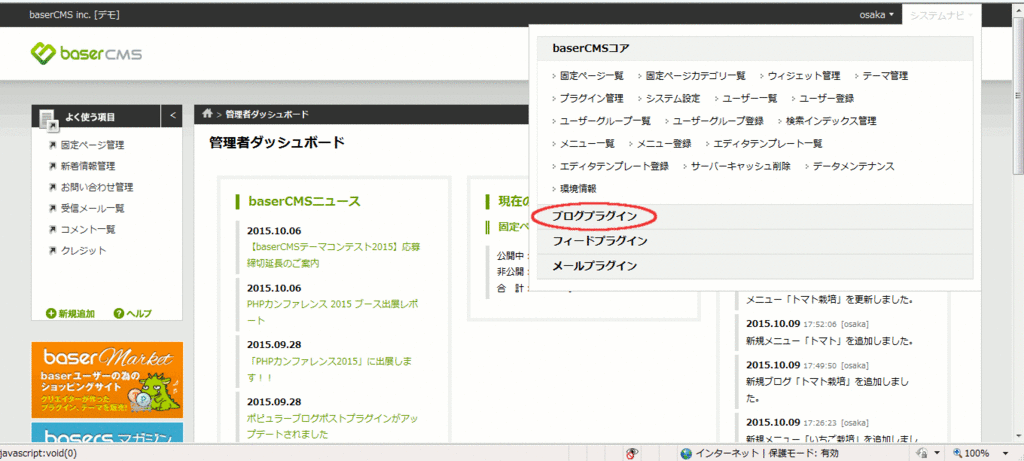Click log entry 新規ブログ「トマト栽培」を追加しました
The image size is (1024, 461).
(827, 389)
